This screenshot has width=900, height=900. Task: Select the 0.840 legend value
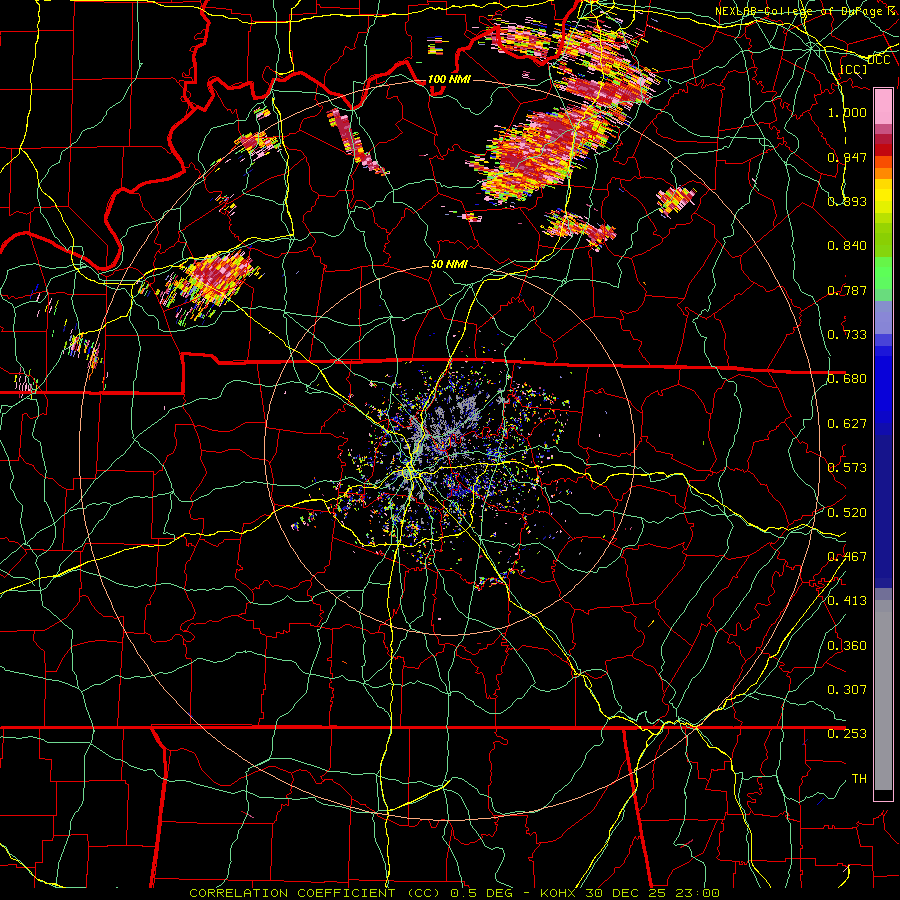click(847, 246)
